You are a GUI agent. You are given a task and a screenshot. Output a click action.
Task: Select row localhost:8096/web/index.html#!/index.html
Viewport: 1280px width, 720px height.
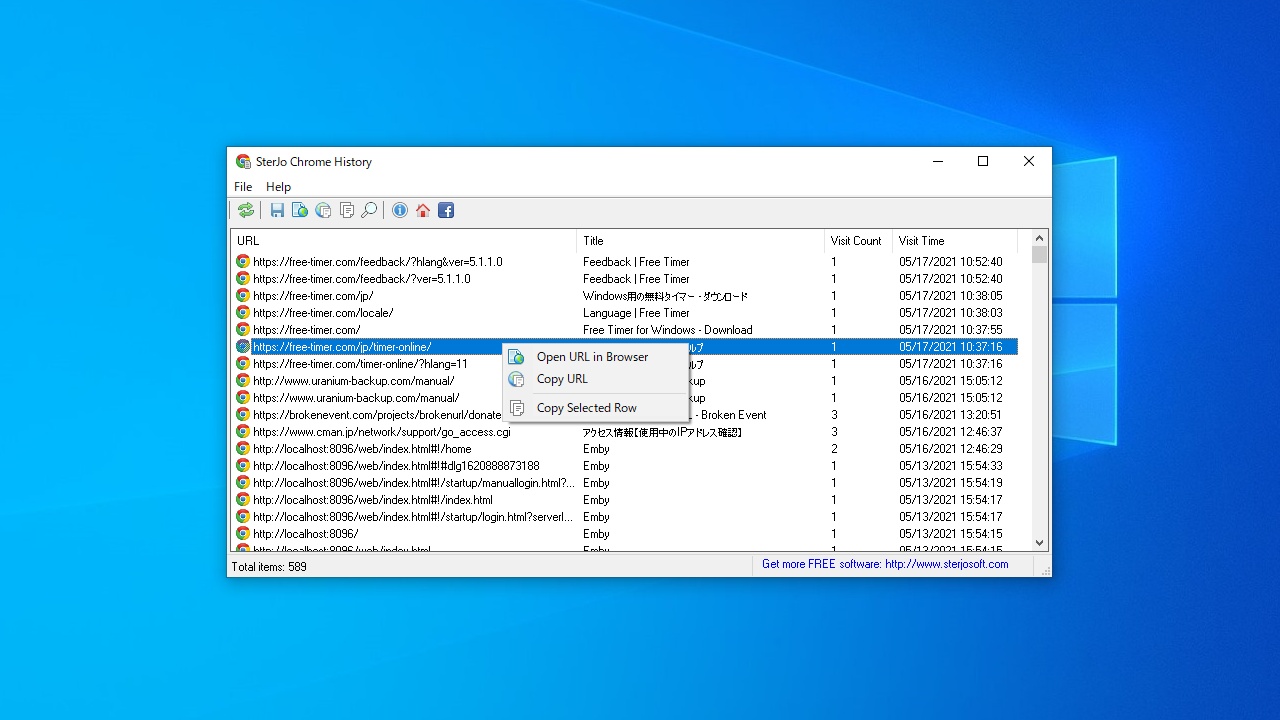click(625, 499)
